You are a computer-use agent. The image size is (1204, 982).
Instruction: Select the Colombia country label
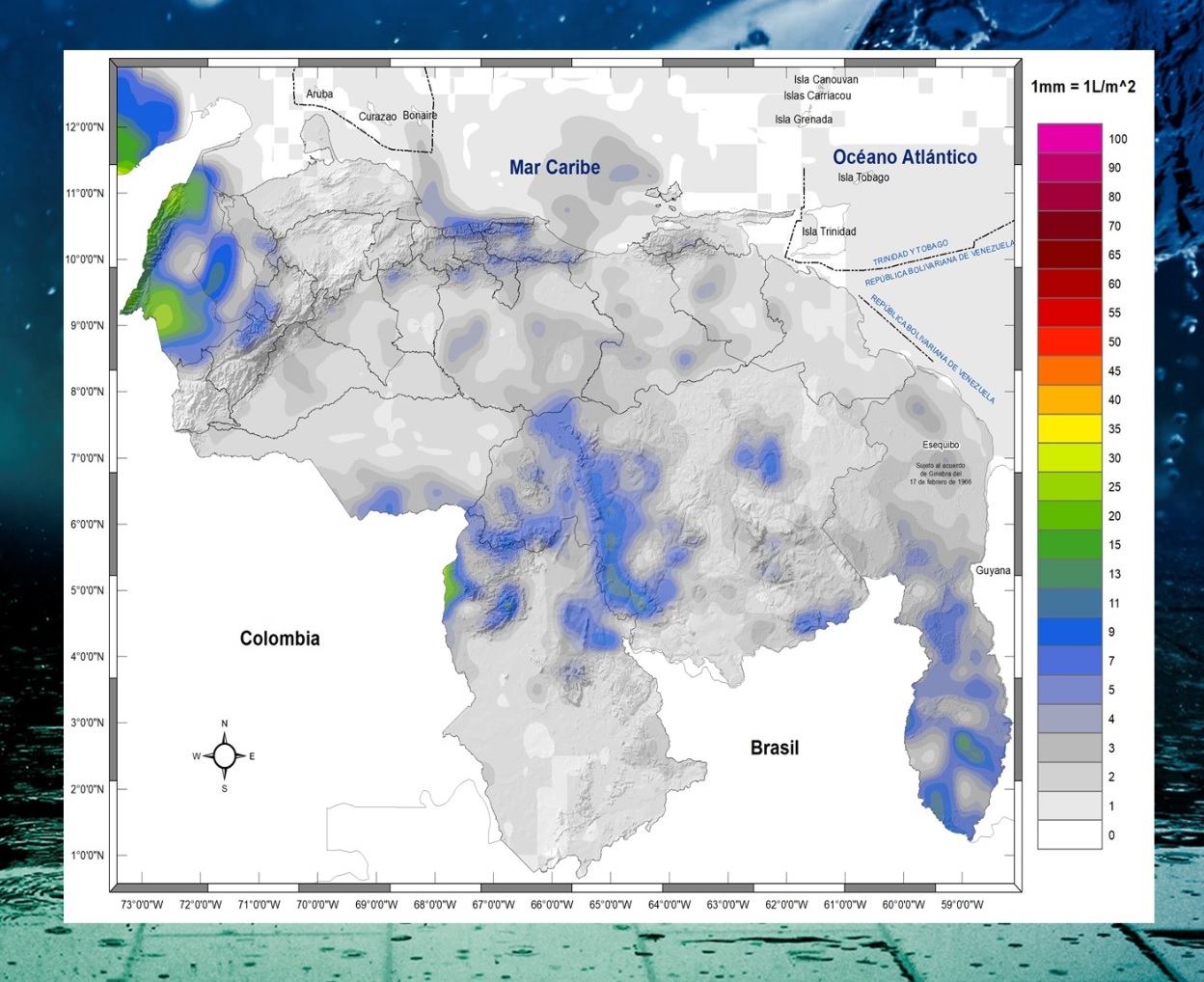tap(280, 639)
